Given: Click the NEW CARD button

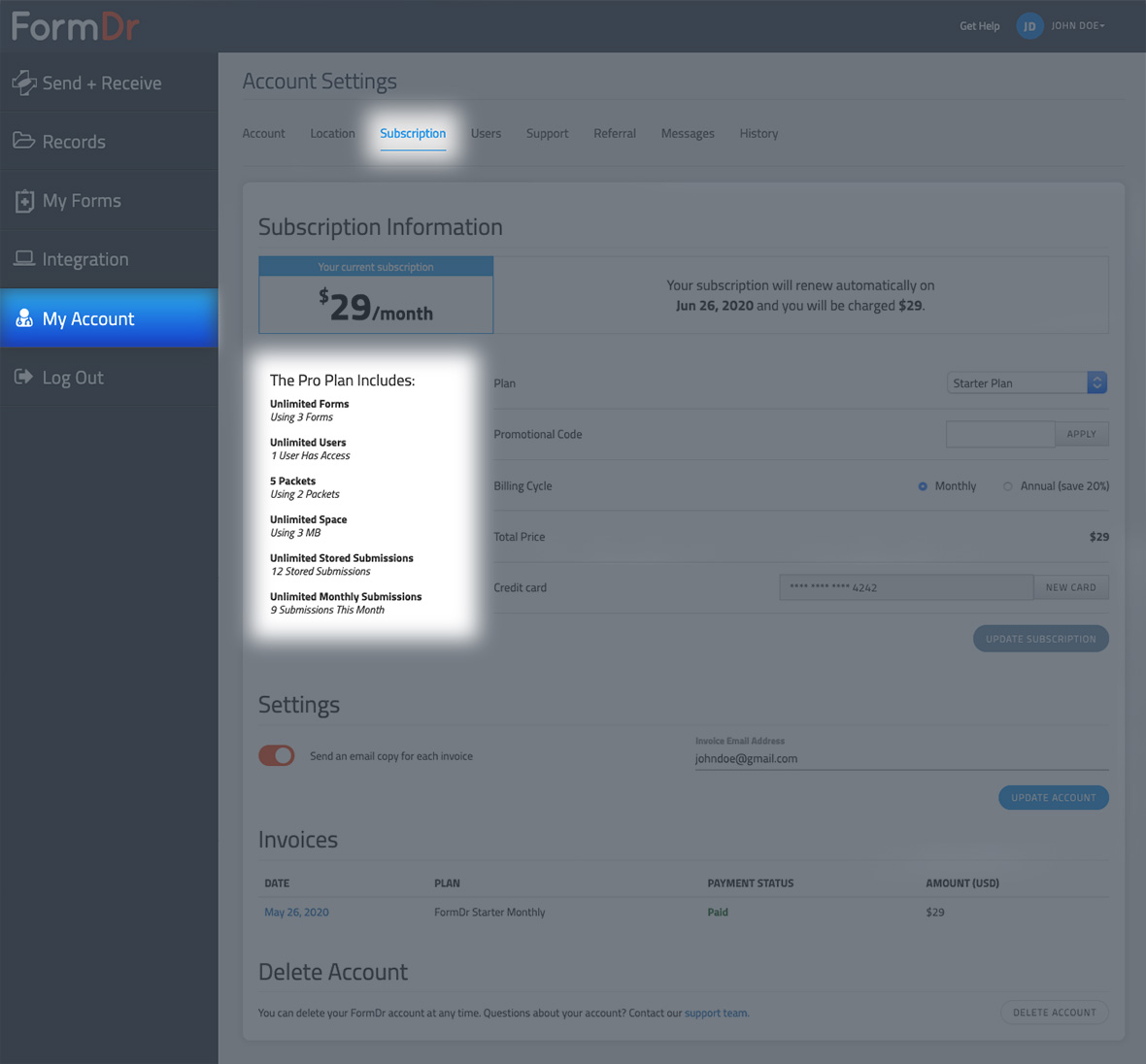Looking at the screenshot, I should [1070, 587].
